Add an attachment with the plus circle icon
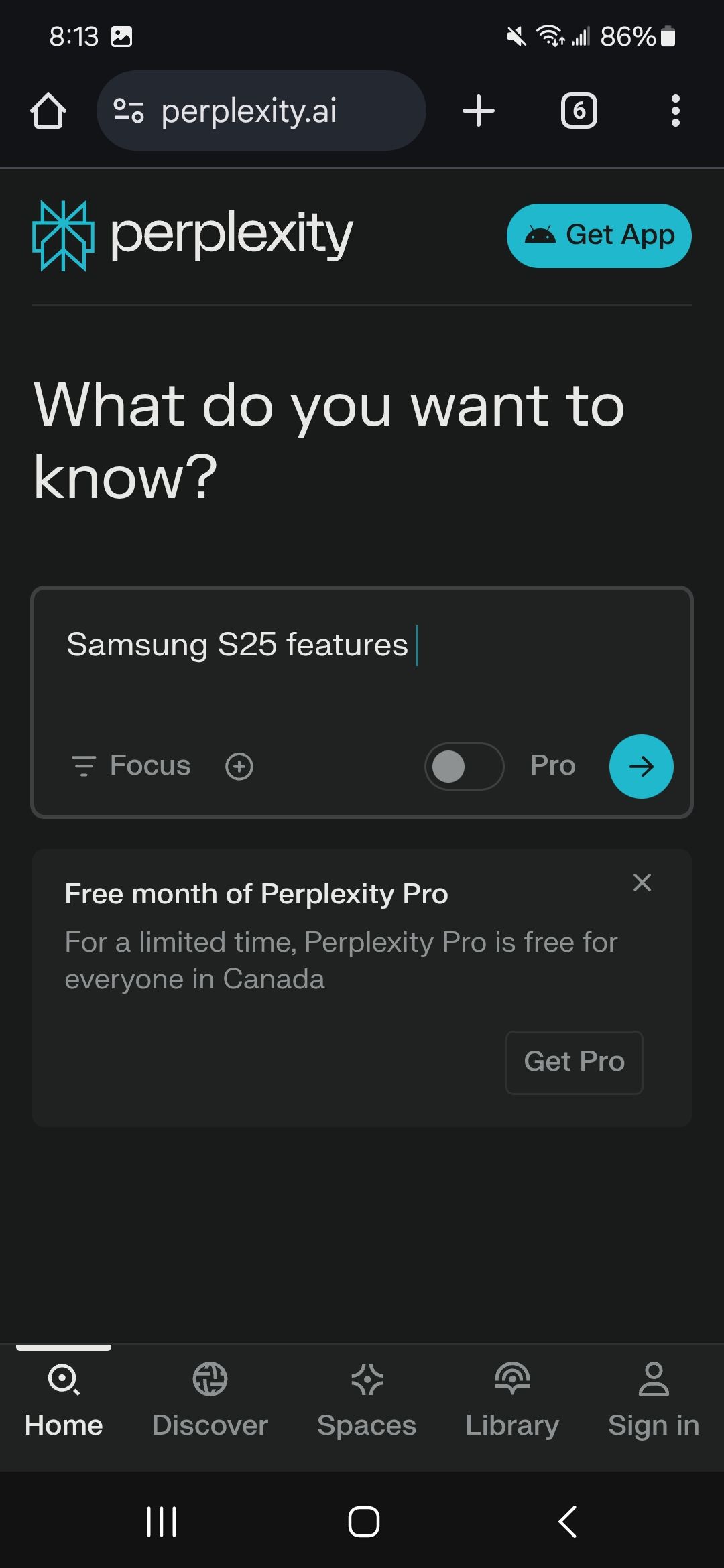Image resolution: width=724 pixels, height=1568 pixels. coord(239,766)
